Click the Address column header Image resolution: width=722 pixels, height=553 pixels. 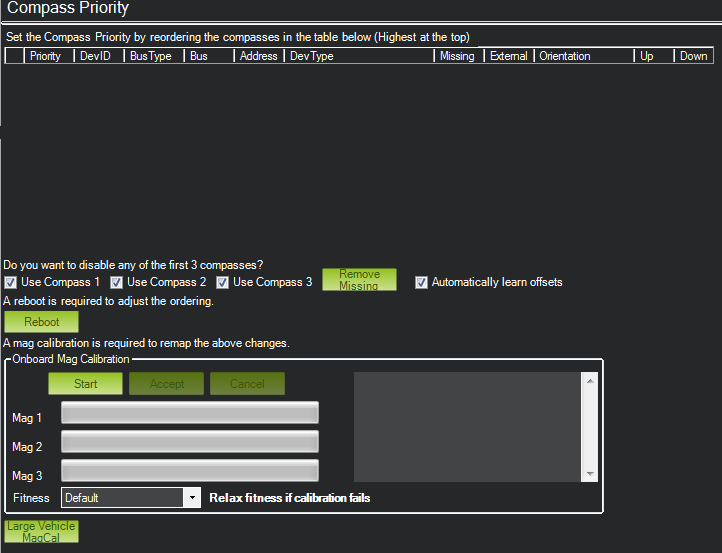(x=259, y=56)
